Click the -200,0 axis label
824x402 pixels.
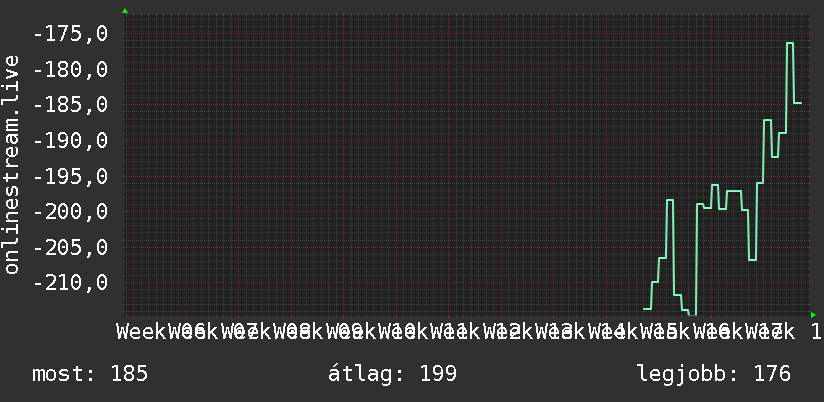pyautogui.click(x=70, y=212)
